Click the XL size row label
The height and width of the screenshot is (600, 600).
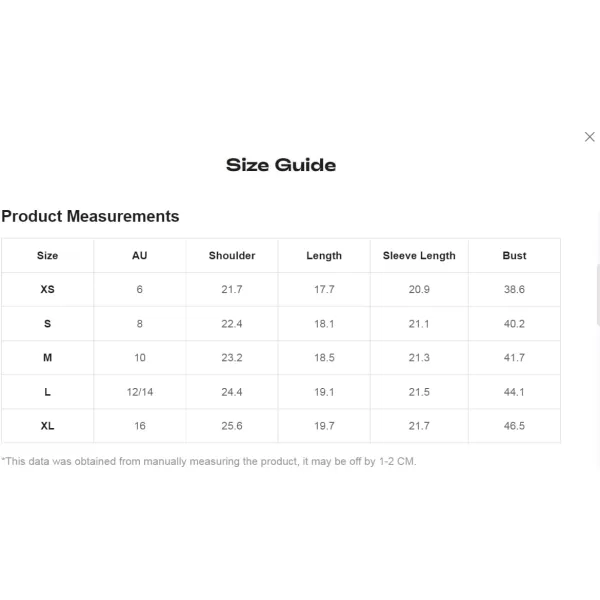pyautogui.click(x=47, y=426)
